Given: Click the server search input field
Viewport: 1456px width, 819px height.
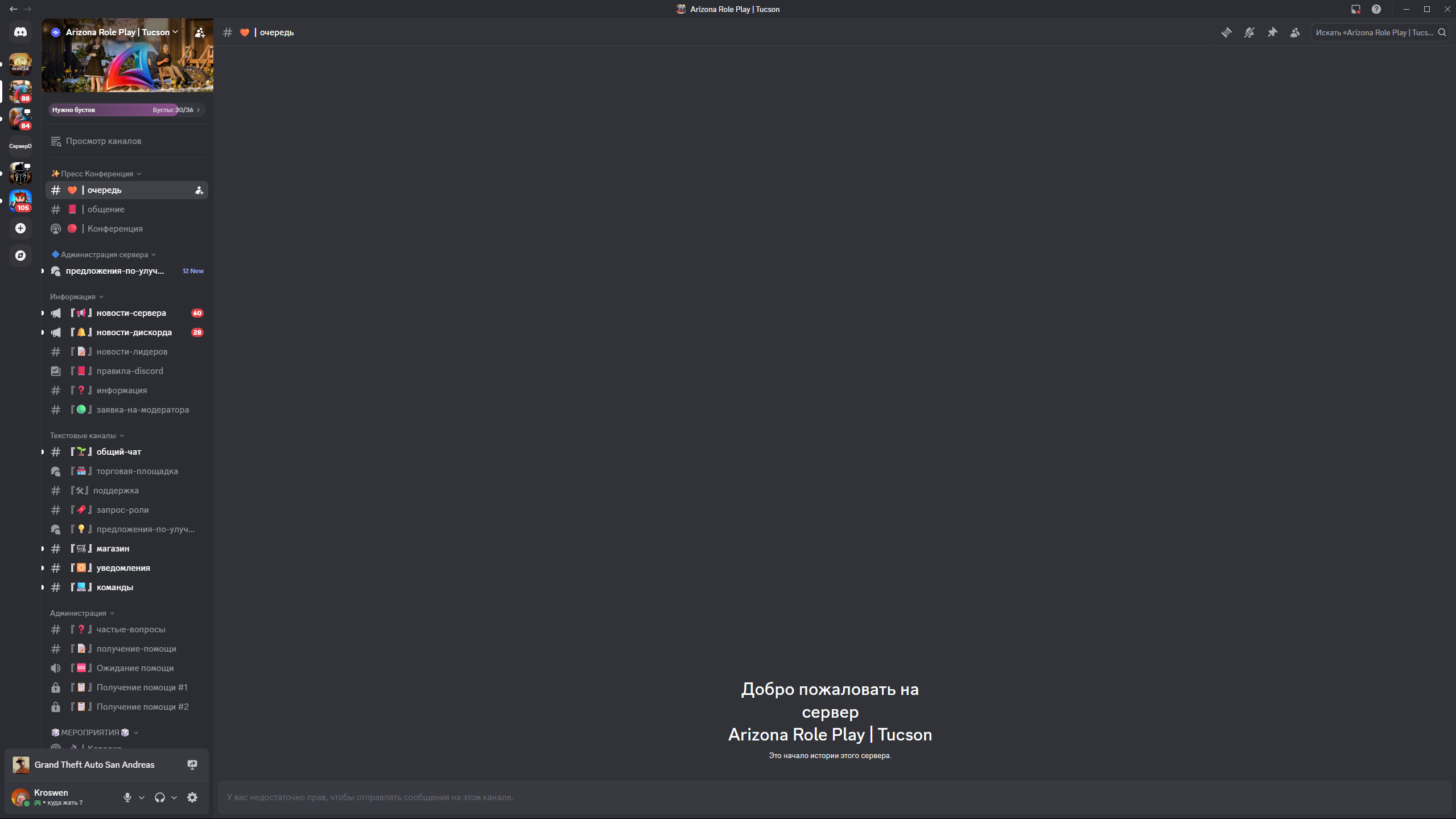Looking at the screenshot, I should pos(1374,32).
